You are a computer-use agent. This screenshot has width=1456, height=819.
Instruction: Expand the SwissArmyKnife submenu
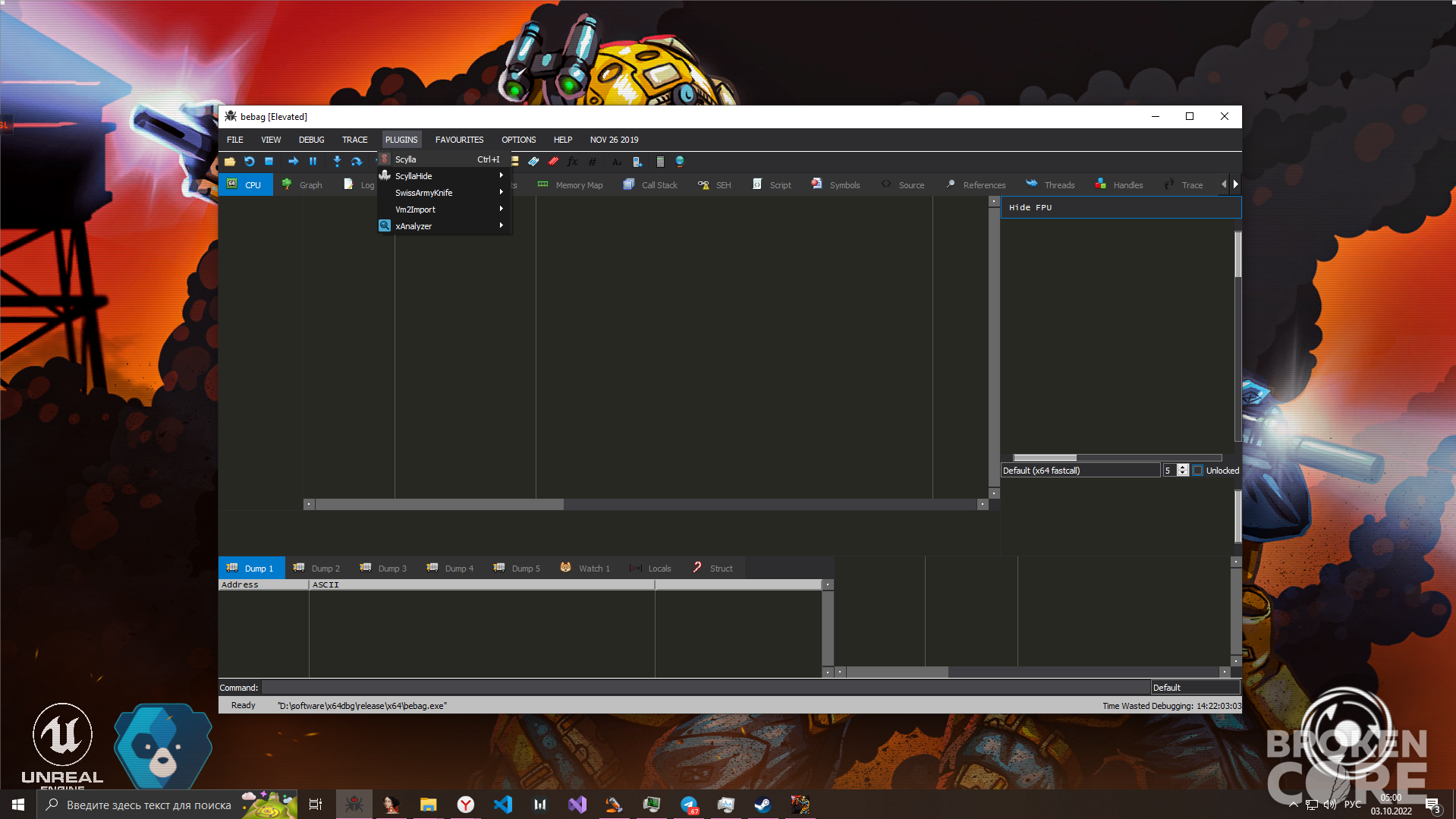click(x=444, y=193)
